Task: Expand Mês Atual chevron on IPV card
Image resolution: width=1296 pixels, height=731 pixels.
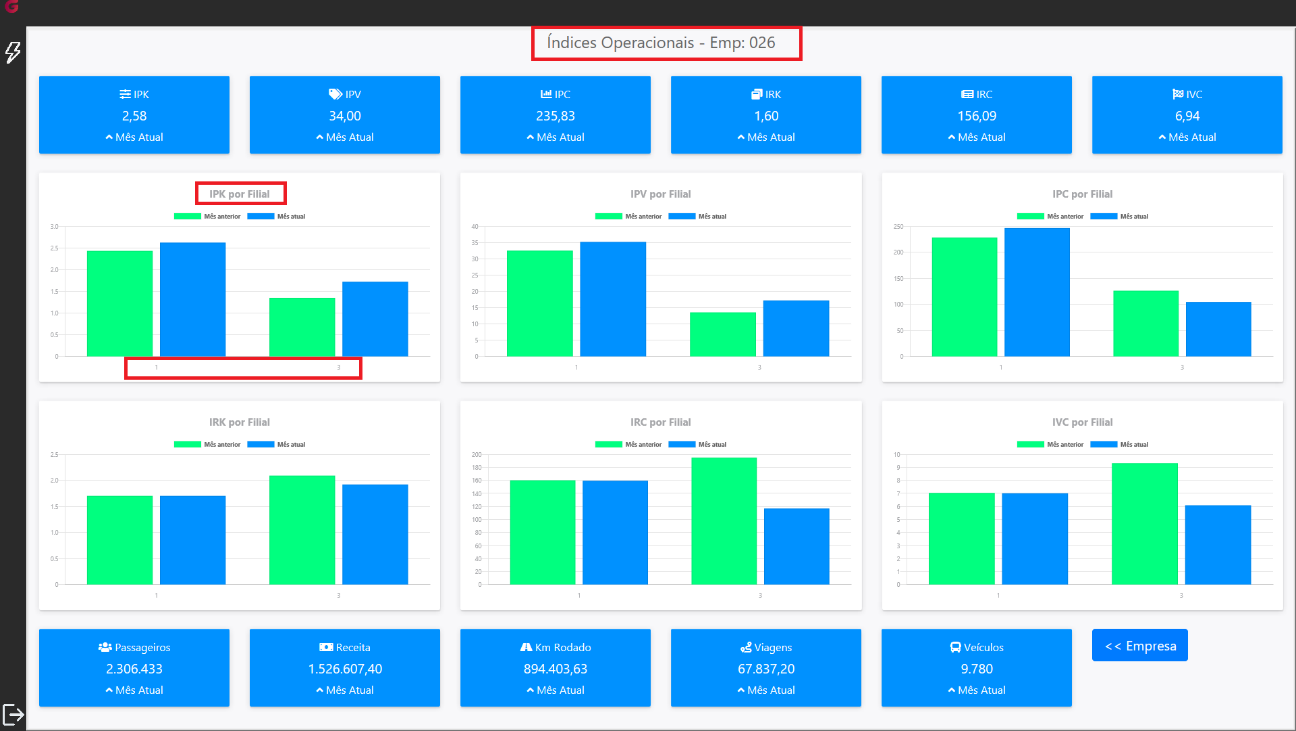Action: [319, 137]
